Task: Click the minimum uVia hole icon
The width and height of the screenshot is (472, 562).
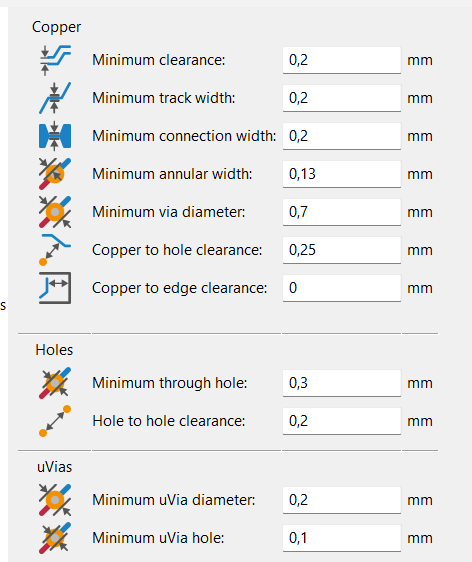Action: (55, 538)
